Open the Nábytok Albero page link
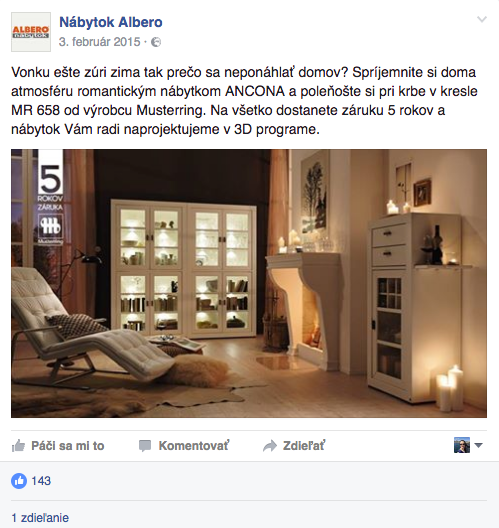Viewport: 499px width, 528px height. [x=111, y=22]
